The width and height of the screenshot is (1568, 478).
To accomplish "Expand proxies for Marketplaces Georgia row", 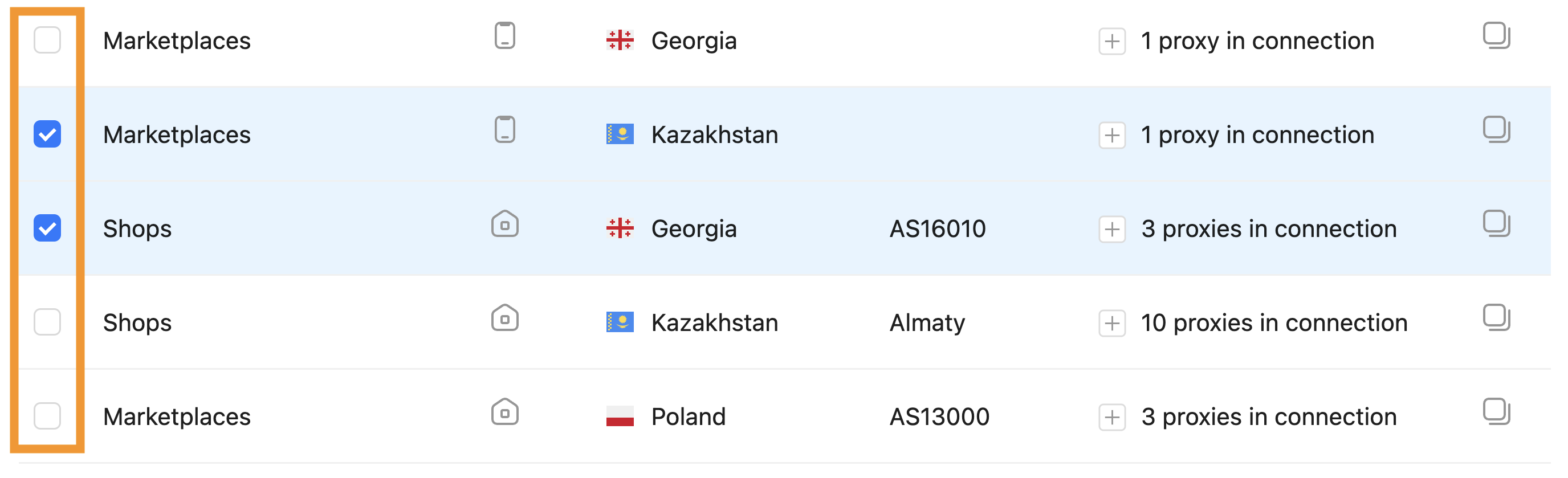I will pyautogui.click(x=1111, y=42).
